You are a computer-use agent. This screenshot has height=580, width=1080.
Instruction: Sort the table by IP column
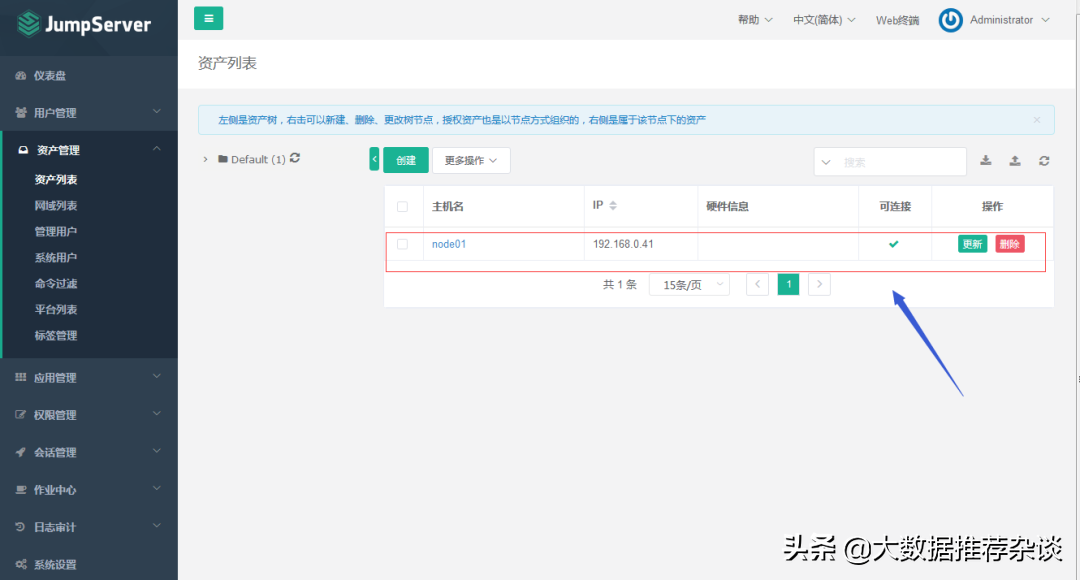pos(613,206)
